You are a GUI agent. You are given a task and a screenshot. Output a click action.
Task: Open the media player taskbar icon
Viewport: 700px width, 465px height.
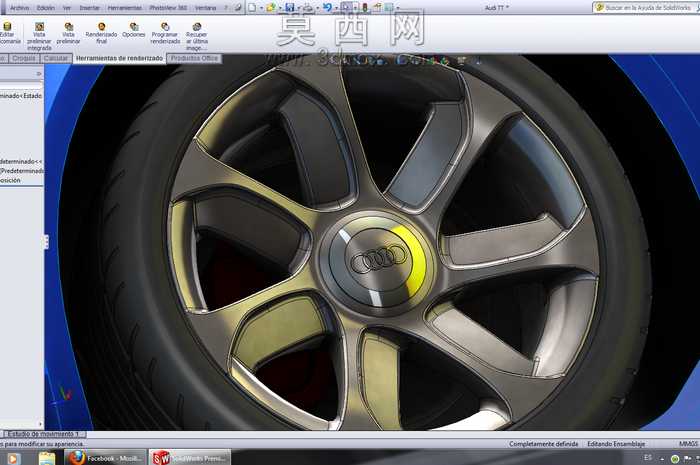[x=13, y=458]
